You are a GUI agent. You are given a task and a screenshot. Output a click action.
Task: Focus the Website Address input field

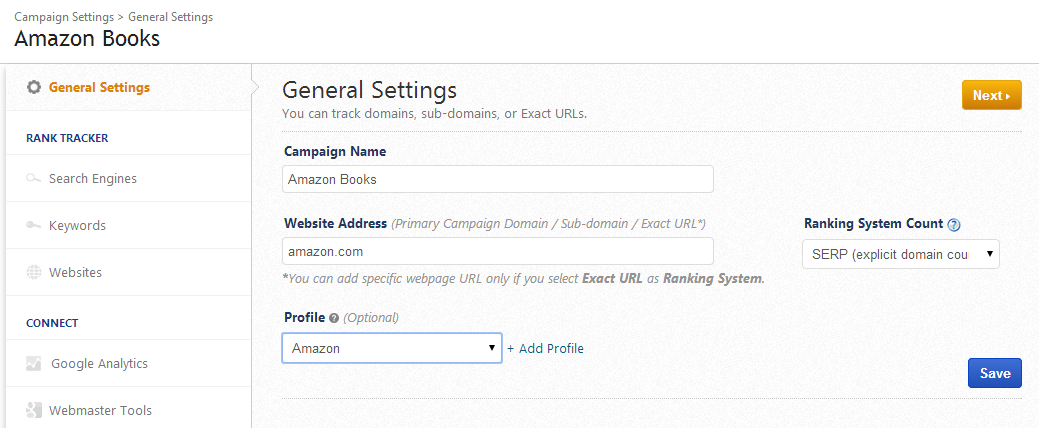pos(498,251)
